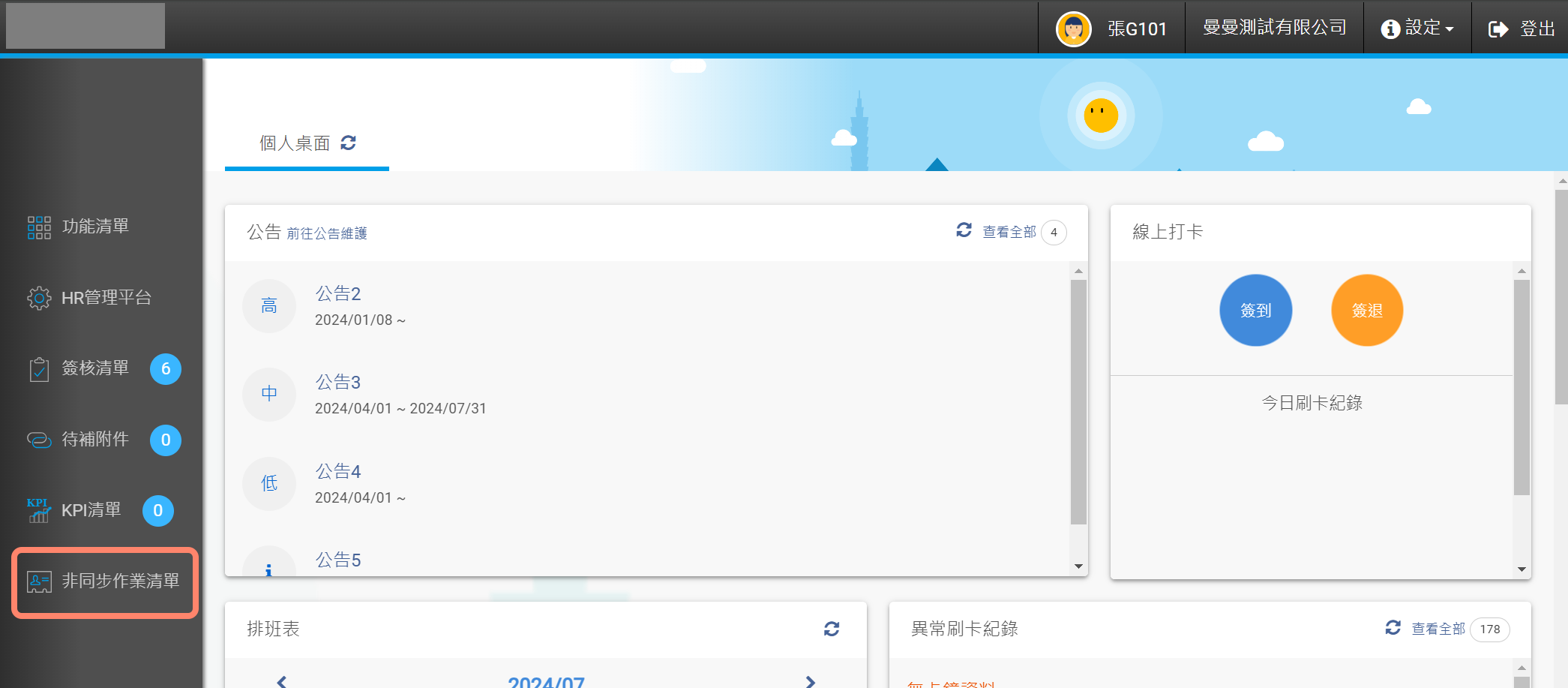1568x688 pixels.
Task: Click the 簽核清單 clipboard icon
Action: click(x=39, y=369)
